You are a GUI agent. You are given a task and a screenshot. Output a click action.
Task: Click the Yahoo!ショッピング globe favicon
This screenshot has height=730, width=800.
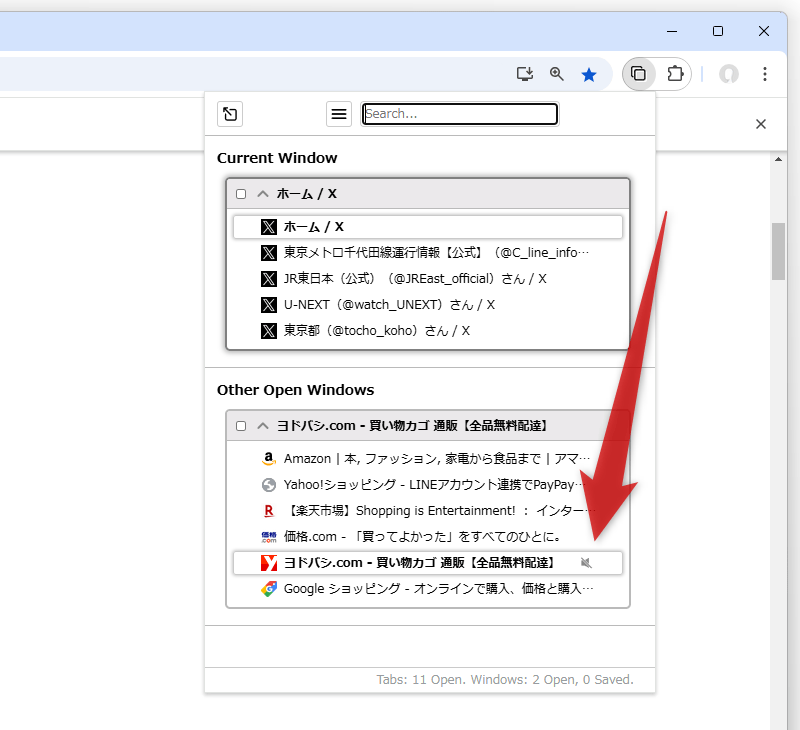click(269, 485)
